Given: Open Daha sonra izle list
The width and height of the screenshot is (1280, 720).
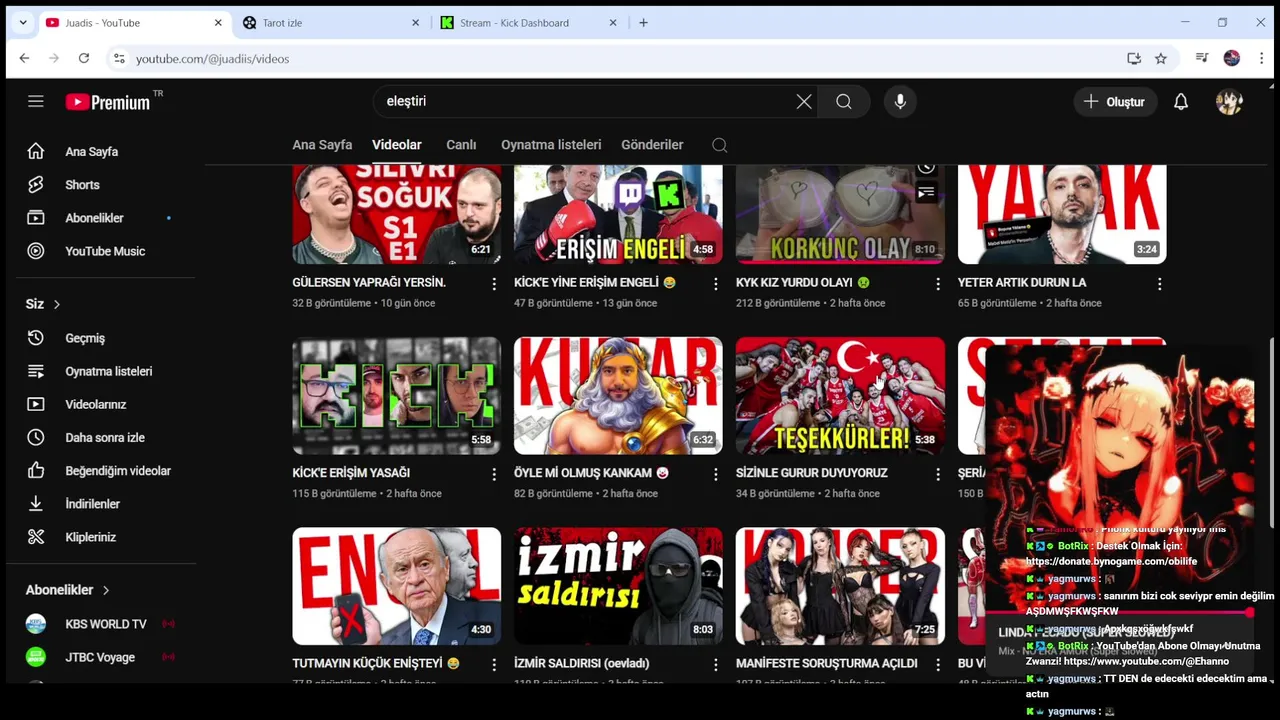Looking at the screenshot, I should coord(107,437).
